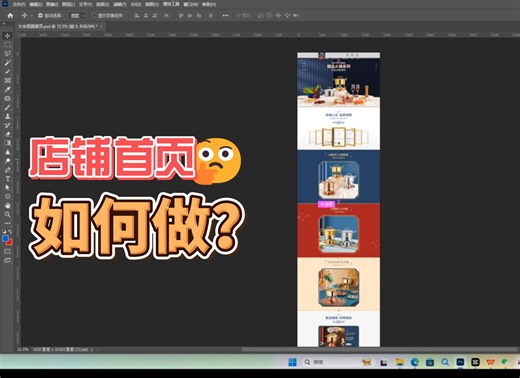This screenshot has width=520, height=378.
Task: Click the red banner section of the artwork
Action: [338, 230]
